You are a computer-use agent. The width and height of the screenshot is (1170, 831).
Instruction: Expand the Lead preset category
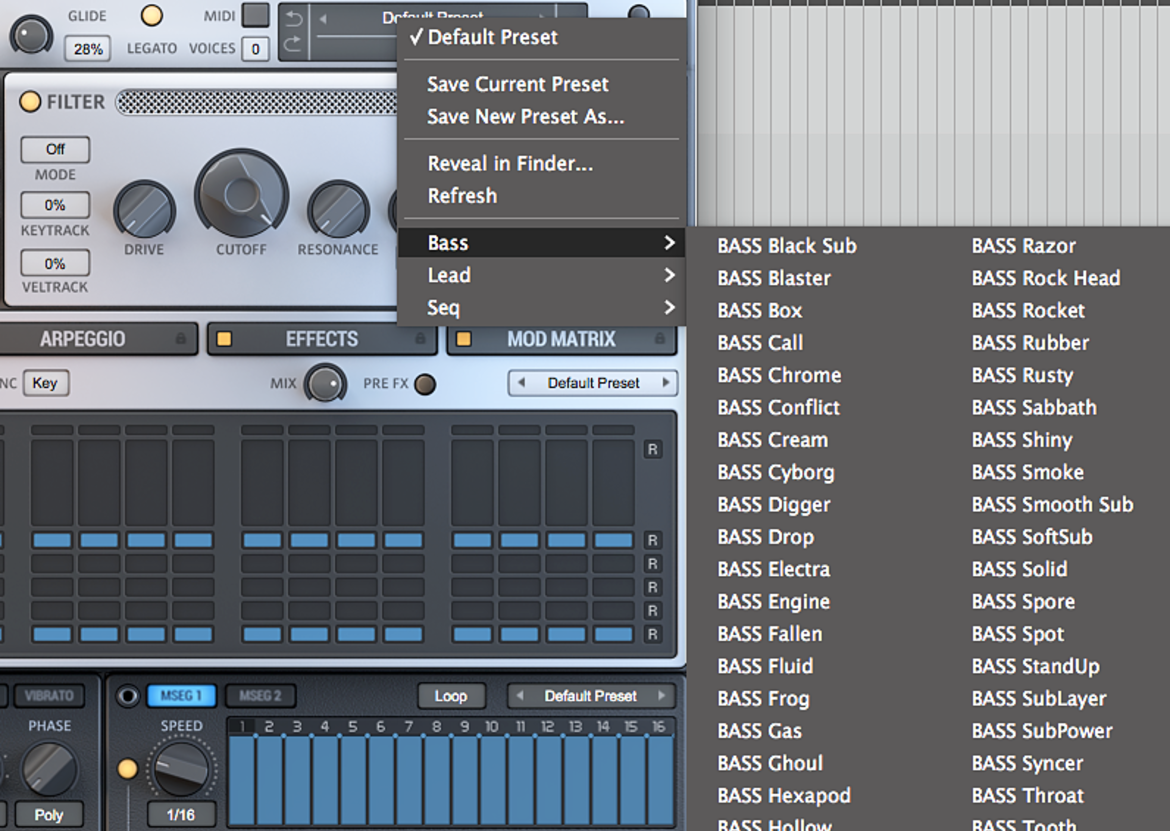click(x=542, y=275)
